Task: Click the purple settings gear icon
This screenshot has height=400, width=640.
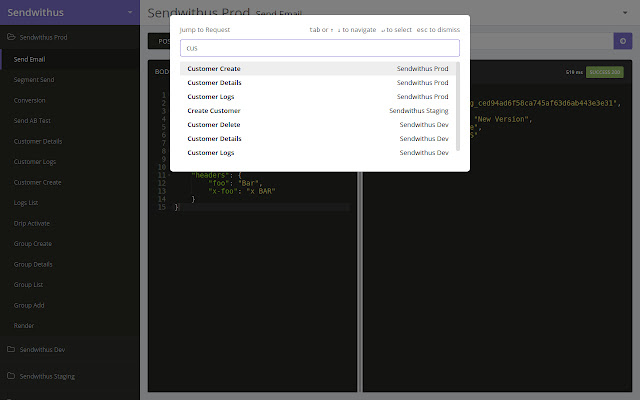Action: pos(621,41)
